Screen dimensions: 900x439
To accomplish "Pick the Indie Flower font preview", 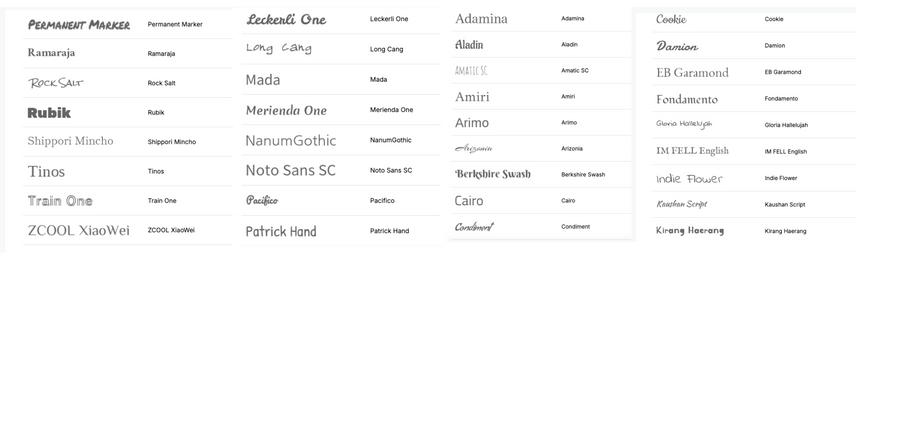I will tap(689, 178).
